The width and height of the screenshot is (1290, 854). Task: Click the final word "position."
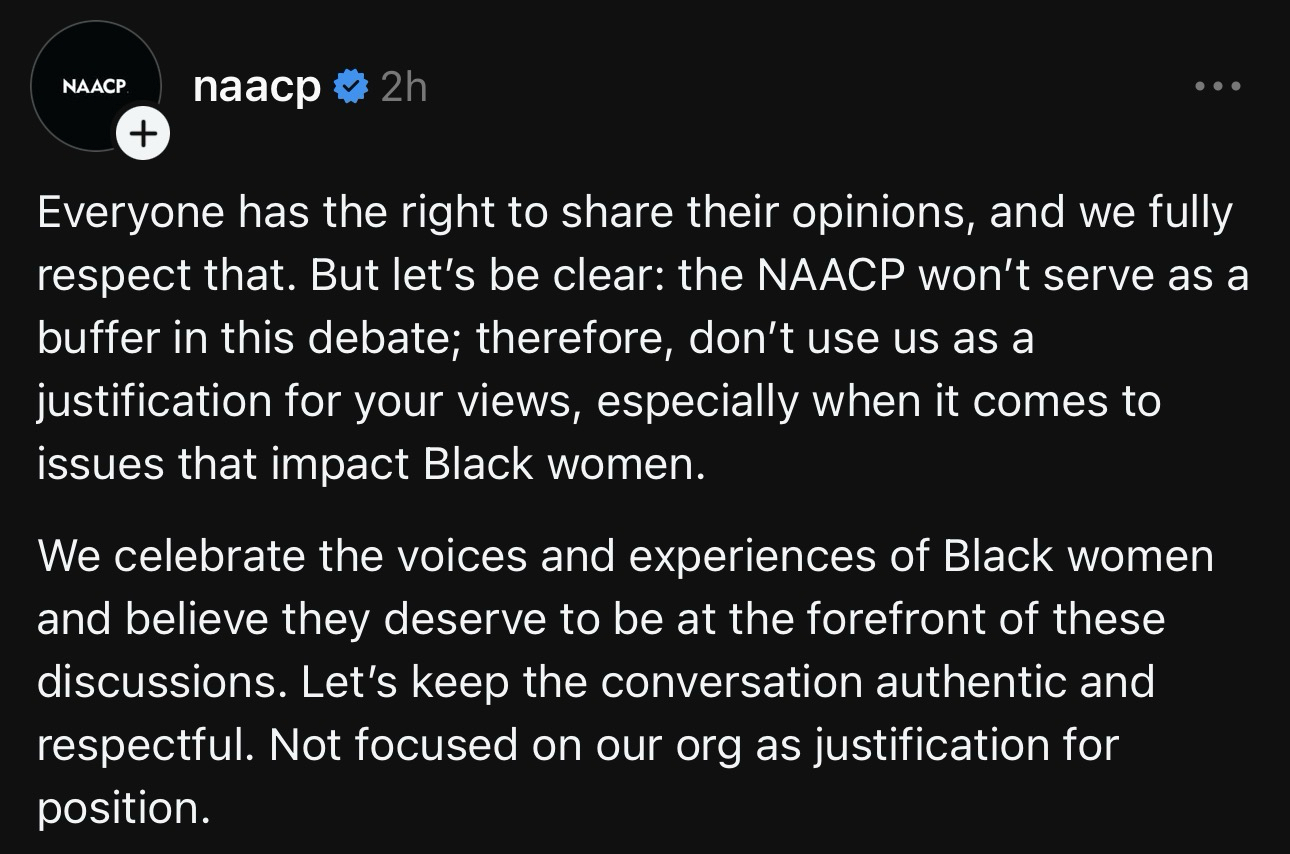point(124,808)
